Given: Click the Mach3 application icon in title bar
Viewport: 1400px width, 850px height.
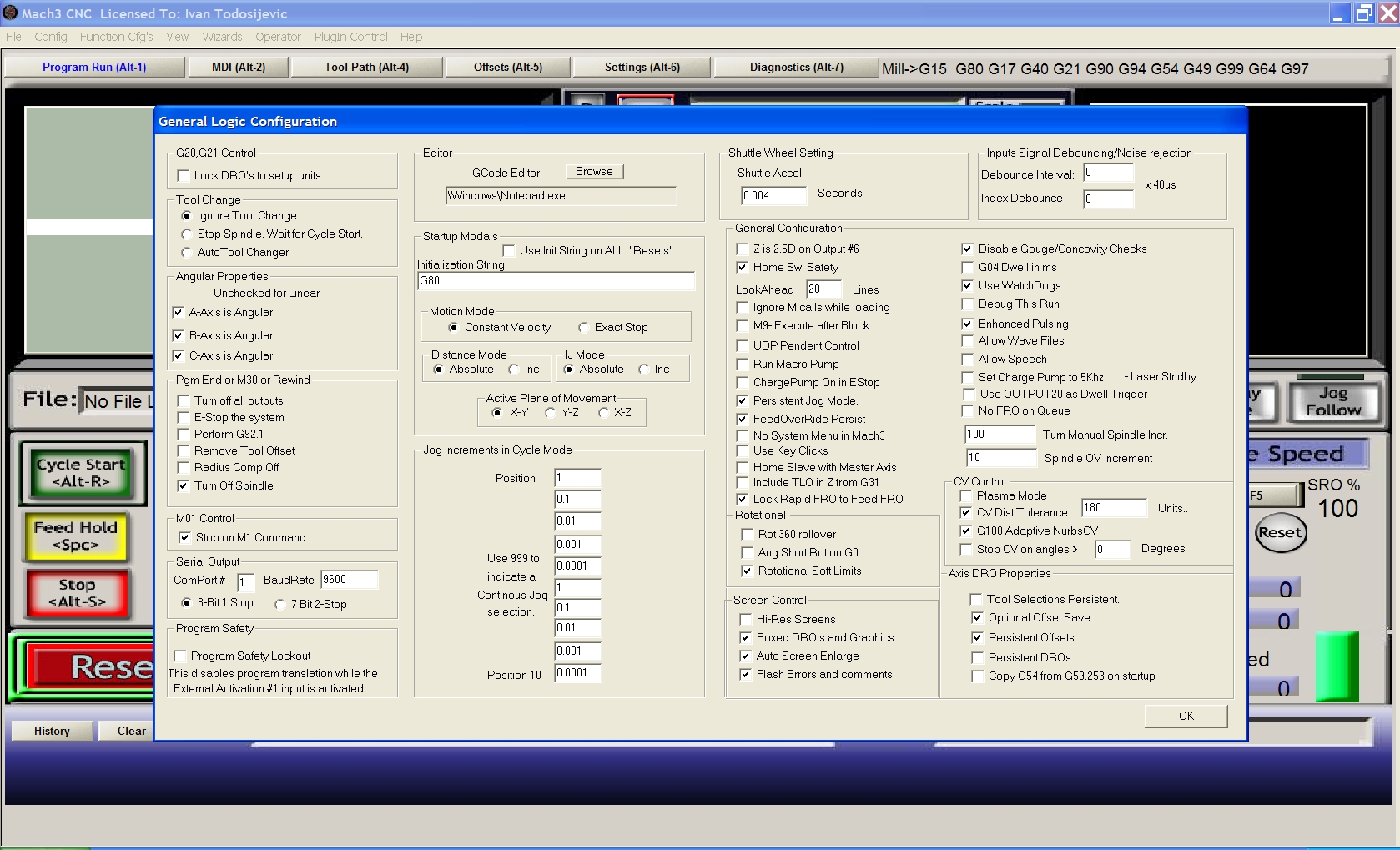Looking at the screenshot, I should click(10, 13).
